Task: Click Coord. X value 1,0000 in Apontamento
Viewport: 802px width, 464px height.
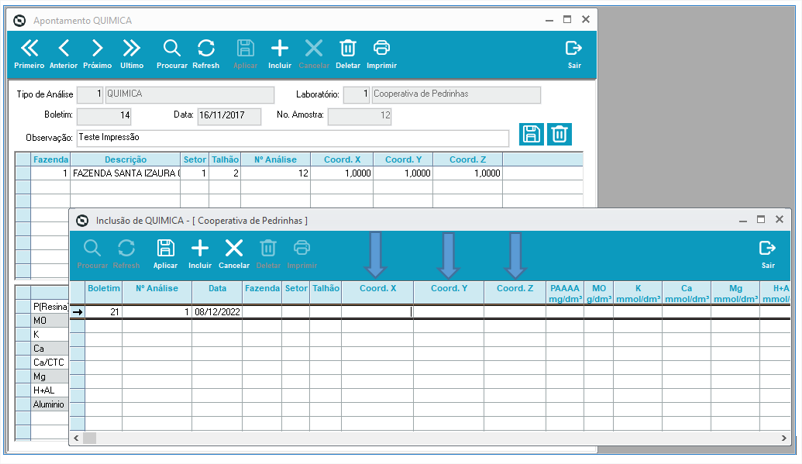Action: [342, 173]
